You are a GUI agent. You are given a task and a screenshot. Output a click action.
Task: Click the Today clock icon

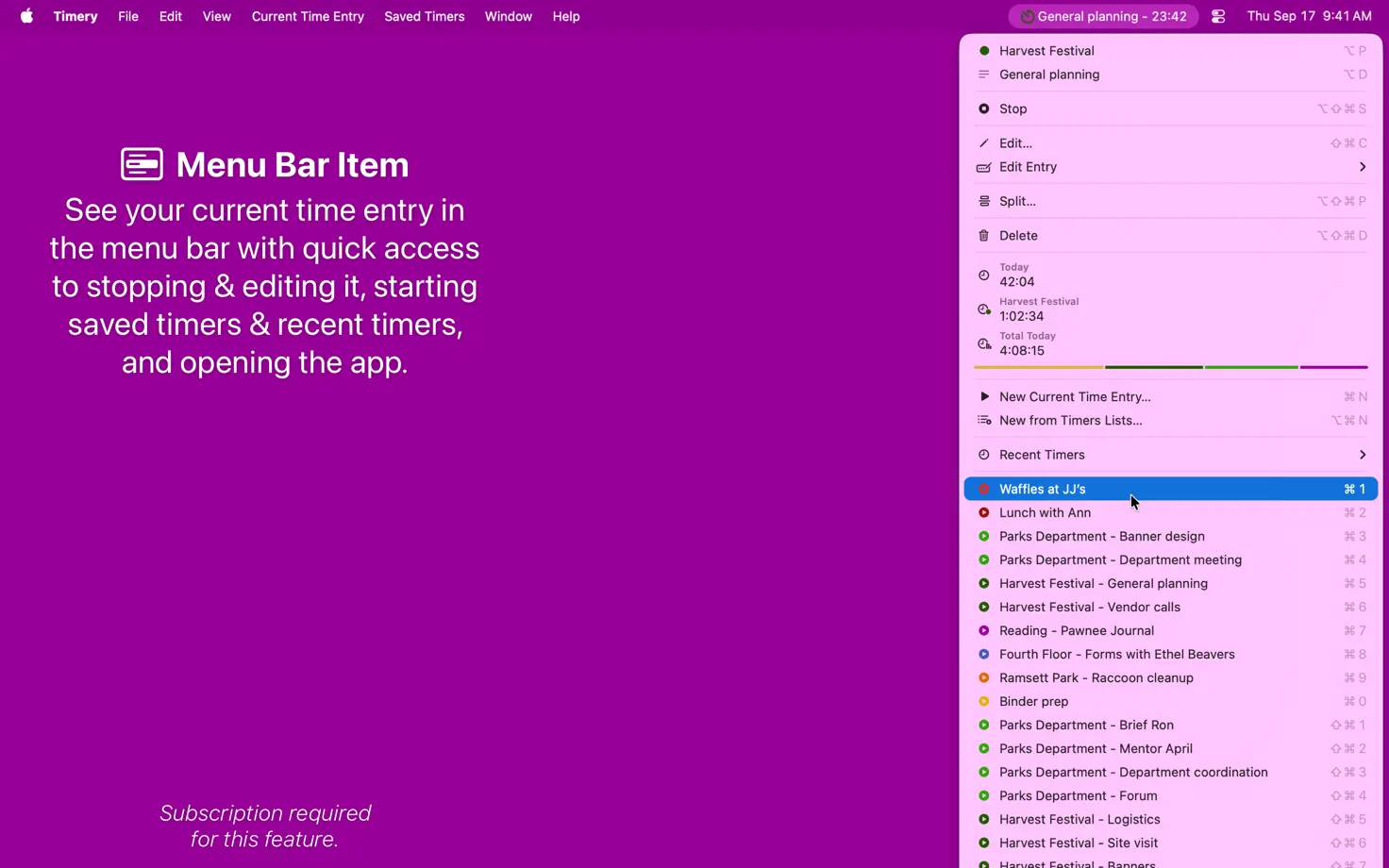(x=983, y=275)
